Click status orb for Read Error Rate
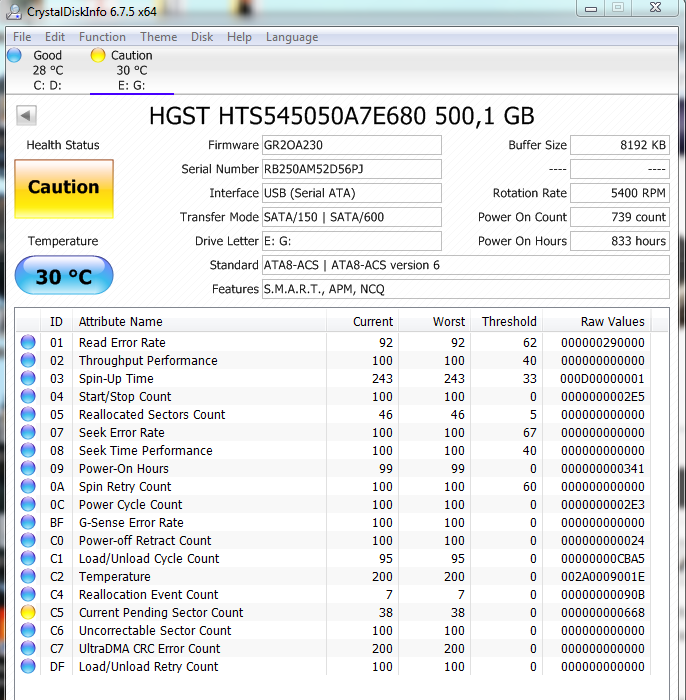 [28, 342]
